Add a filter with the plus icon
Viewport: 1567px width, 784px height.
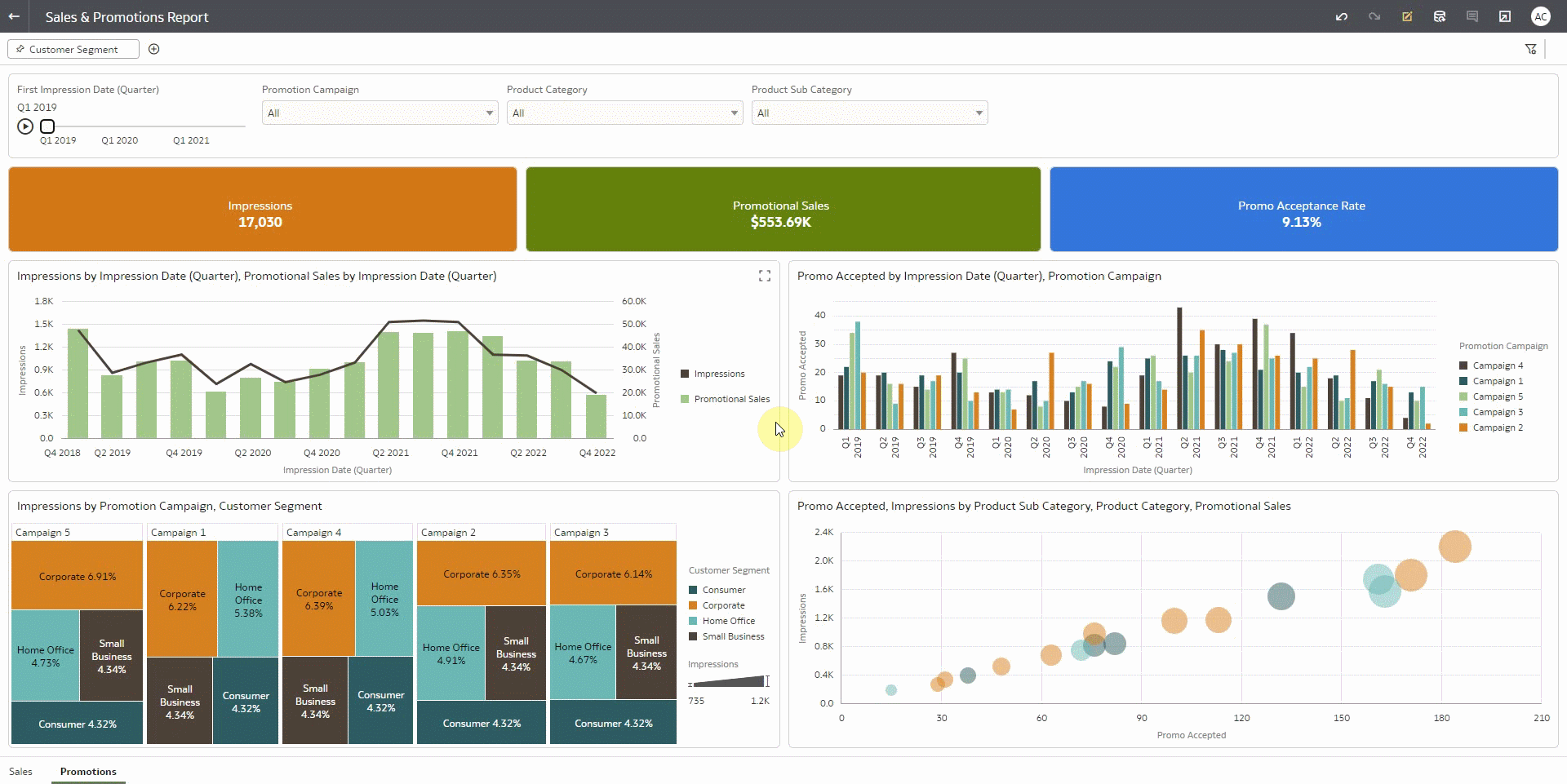click(x=154, y=50)
